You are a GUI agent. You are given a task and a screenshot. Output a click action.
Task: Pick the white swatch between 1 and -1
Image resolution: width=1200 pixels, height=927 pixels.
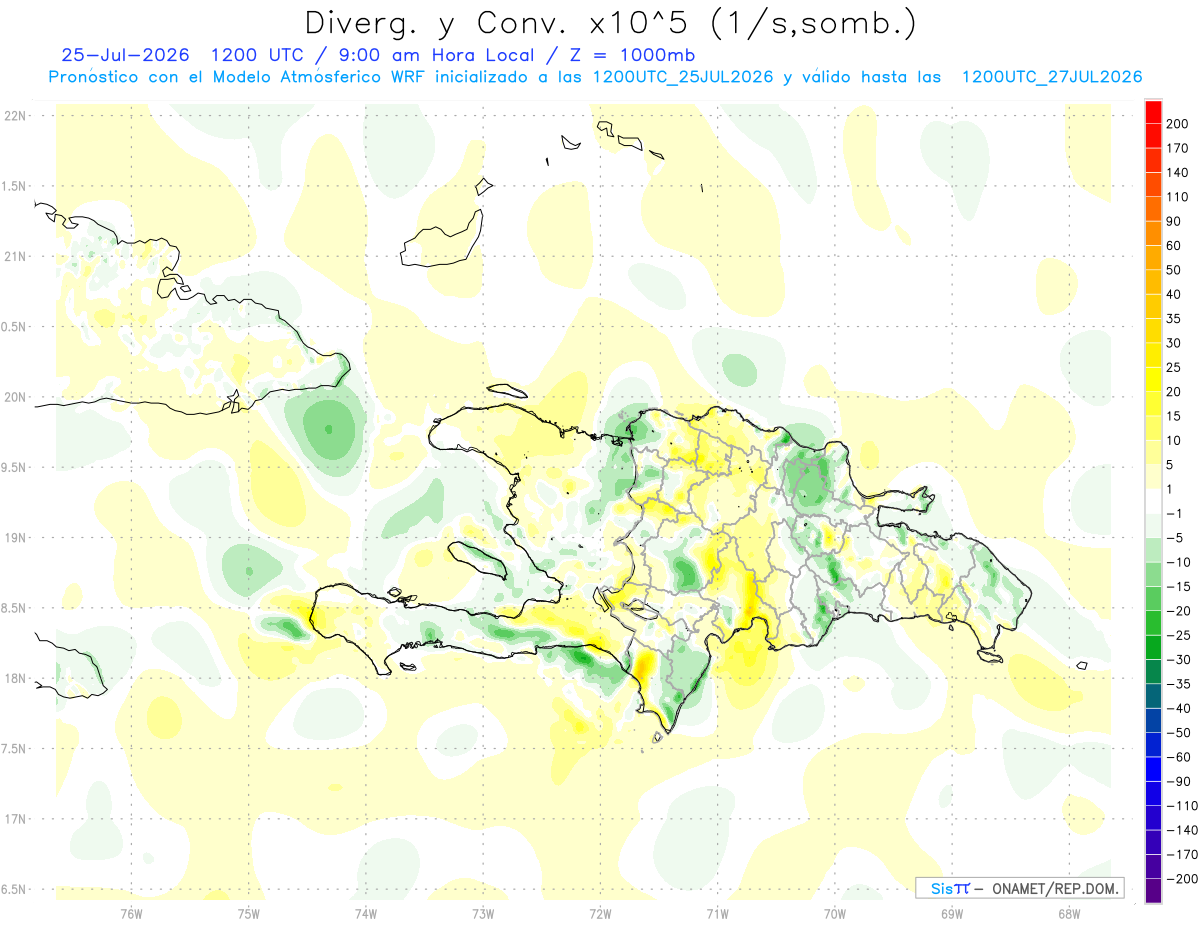(1153, 501)
